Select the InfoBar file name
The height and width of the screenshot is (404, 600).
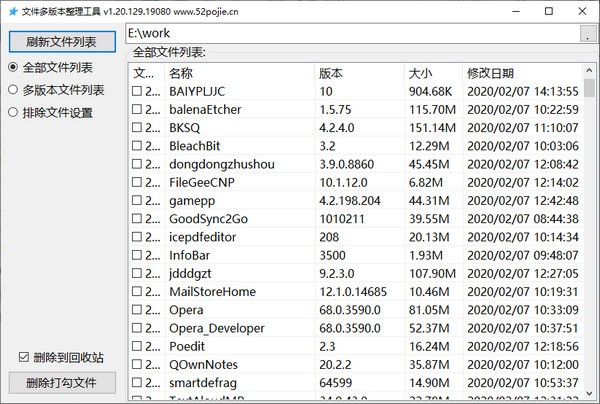point(189,256)
